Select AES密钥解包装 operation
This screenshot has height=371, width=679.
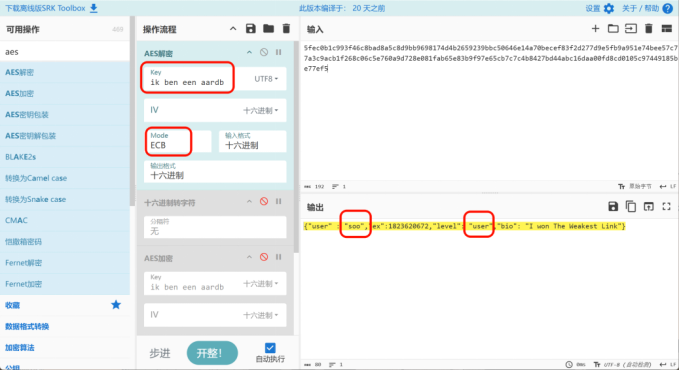pos(65,136)
